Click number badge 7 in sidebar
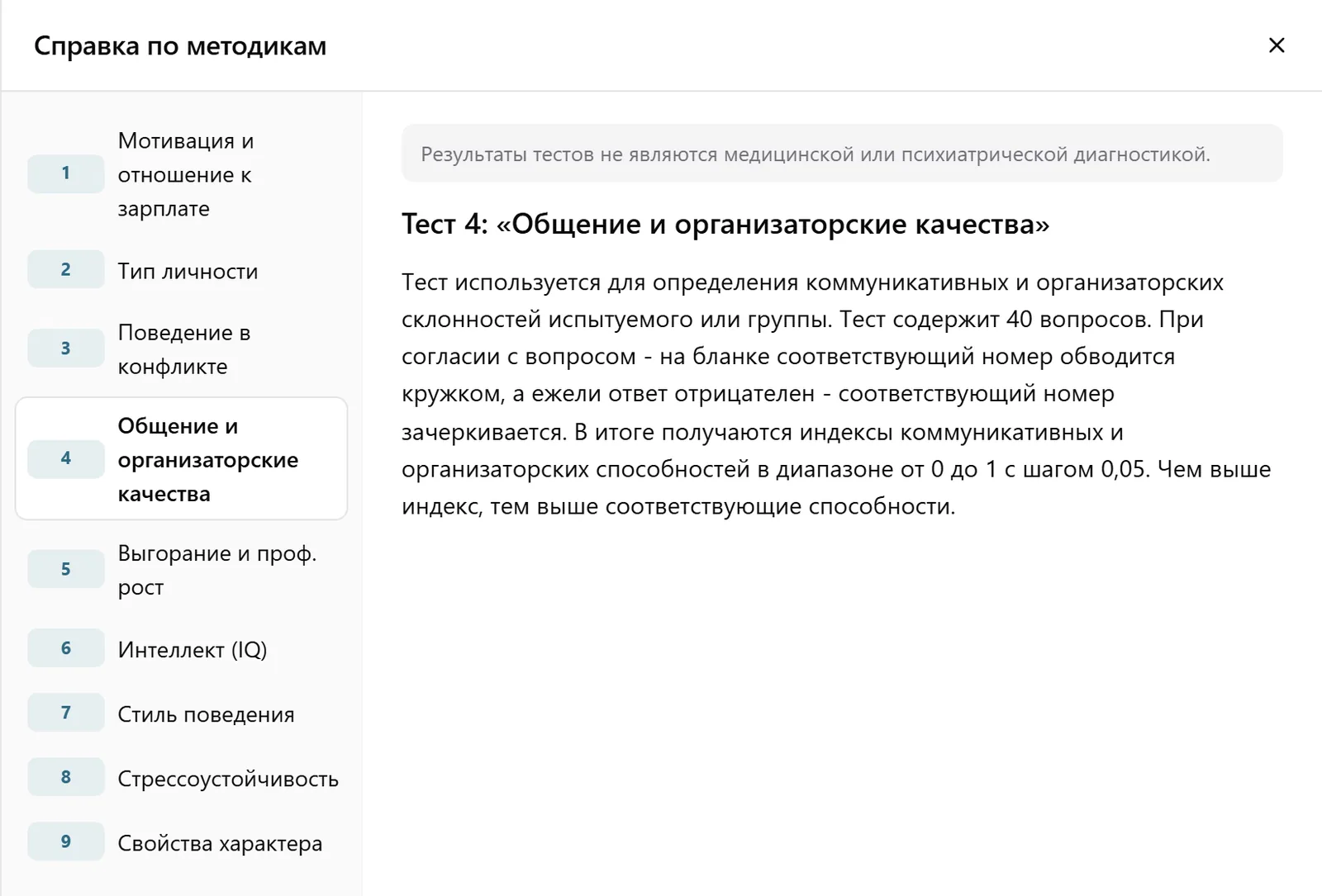Image resolution: width=1322 pixels, height=896 pixels. 66,713
